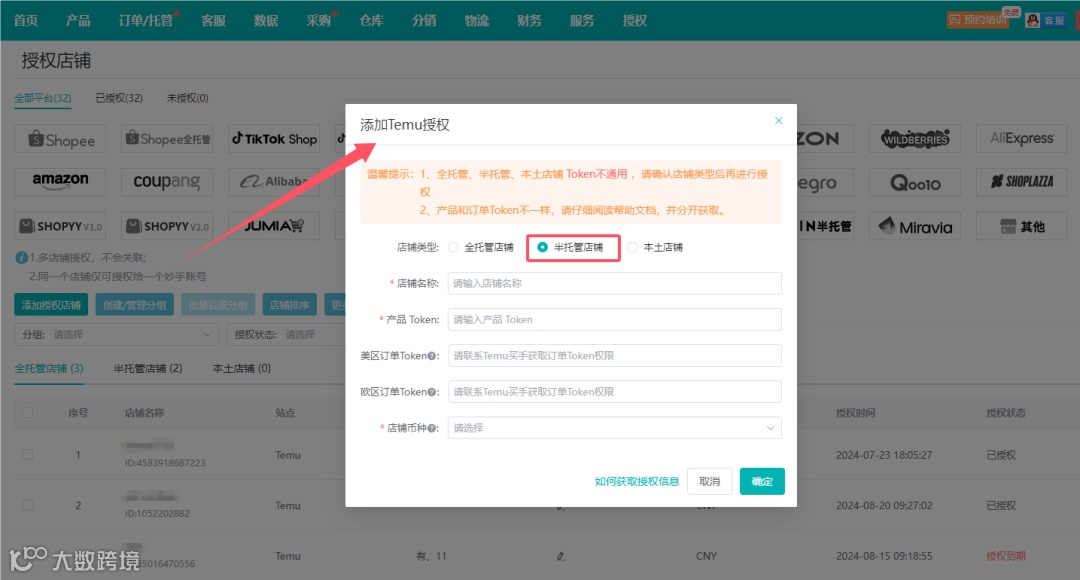1080x580 pixels.
Task: Open the 如何获取授权信息 help link
Action: 637,481
